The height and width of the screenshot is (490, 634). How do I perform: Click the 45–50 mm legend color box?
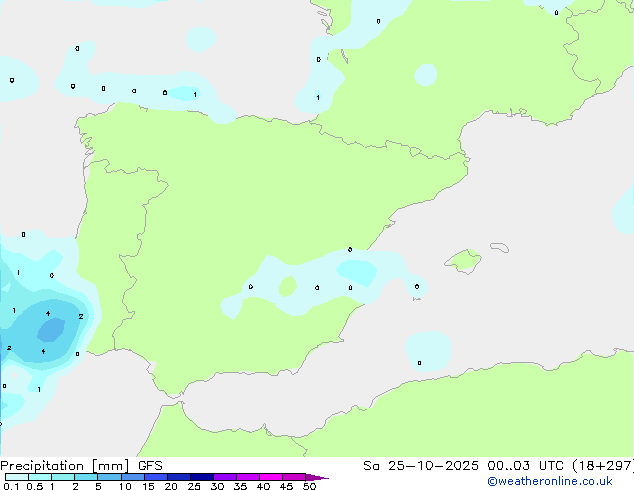(294, 477)
